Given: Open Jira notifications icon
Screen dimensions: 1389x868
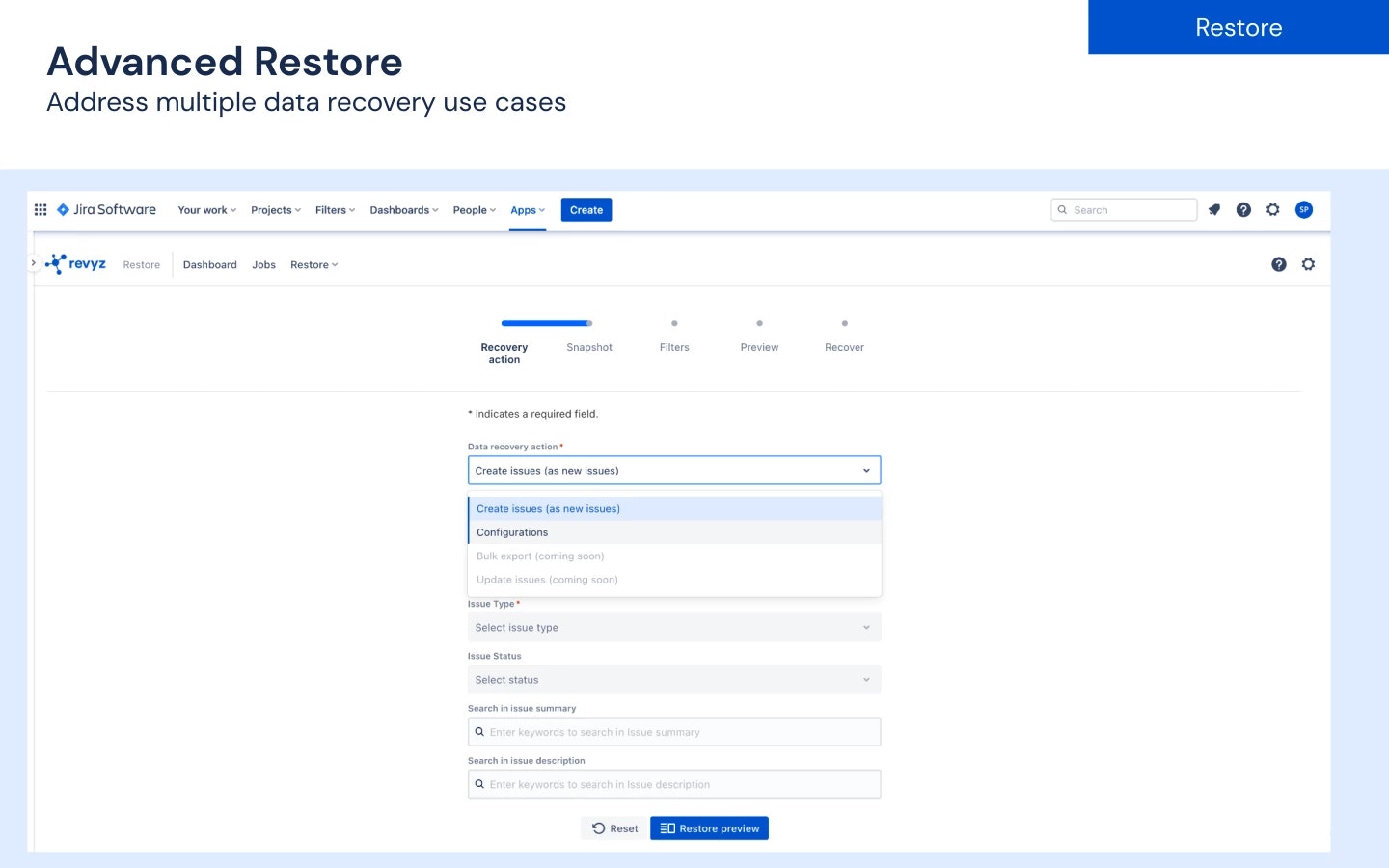Looking at the screenshot, I should pos(1214,209).
